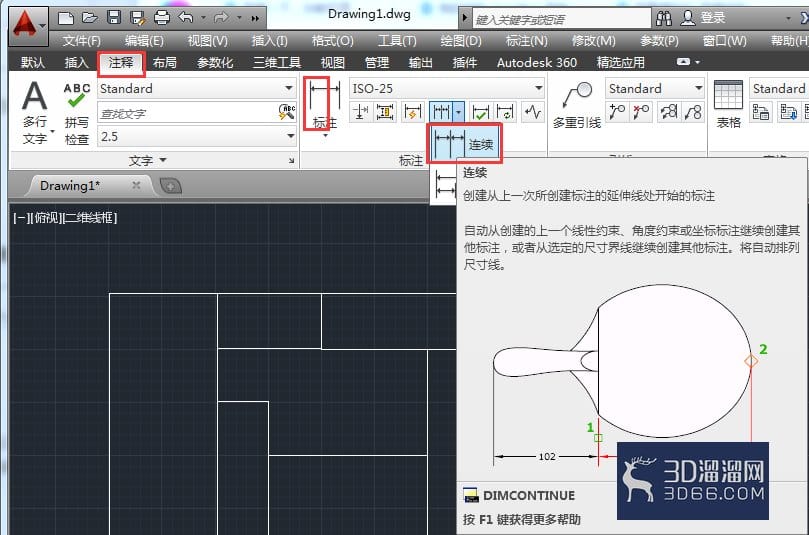Expand the 文字 panel title
Viewport: 809px width, 535px height.
click(147, 160)
